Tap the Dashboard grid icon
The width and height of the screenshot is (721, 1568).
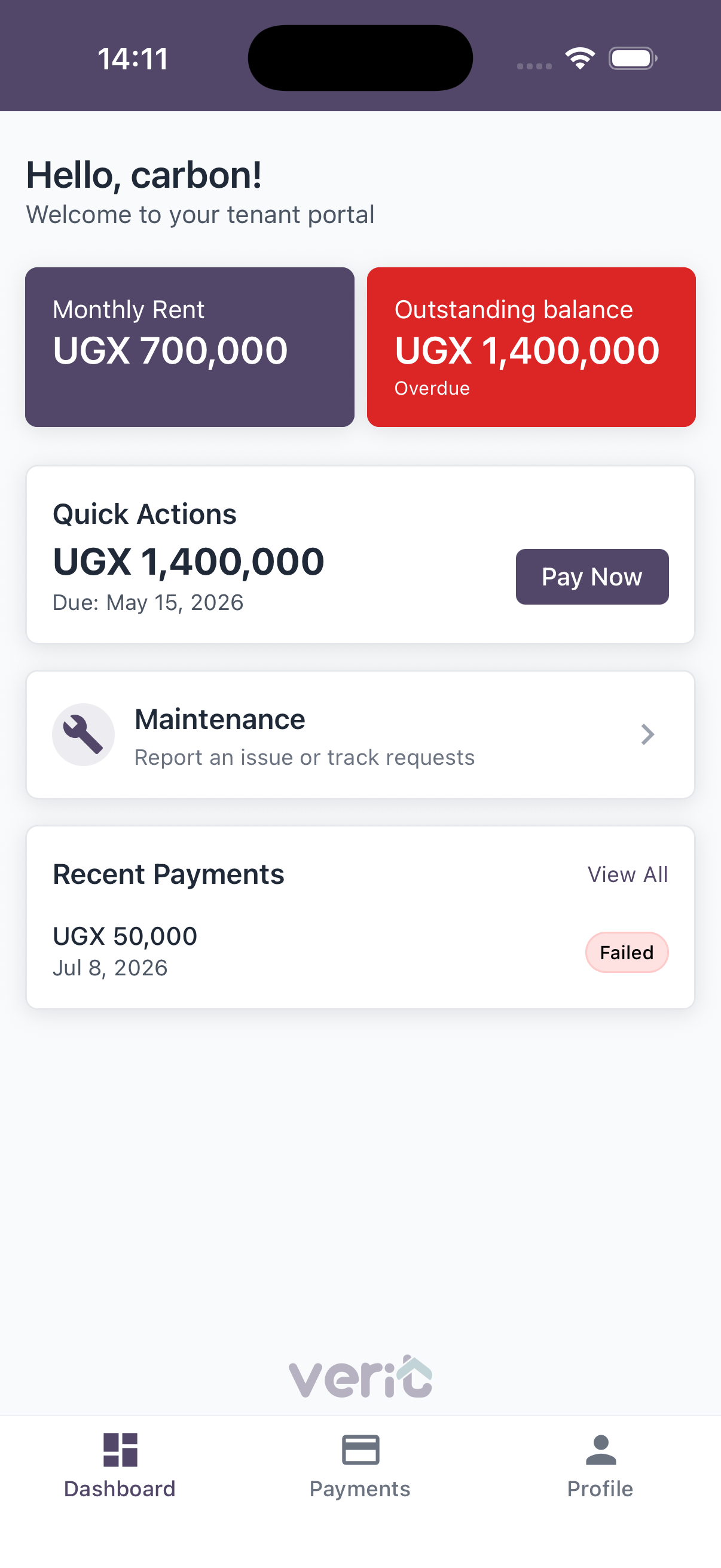(x=120, y=1450)
